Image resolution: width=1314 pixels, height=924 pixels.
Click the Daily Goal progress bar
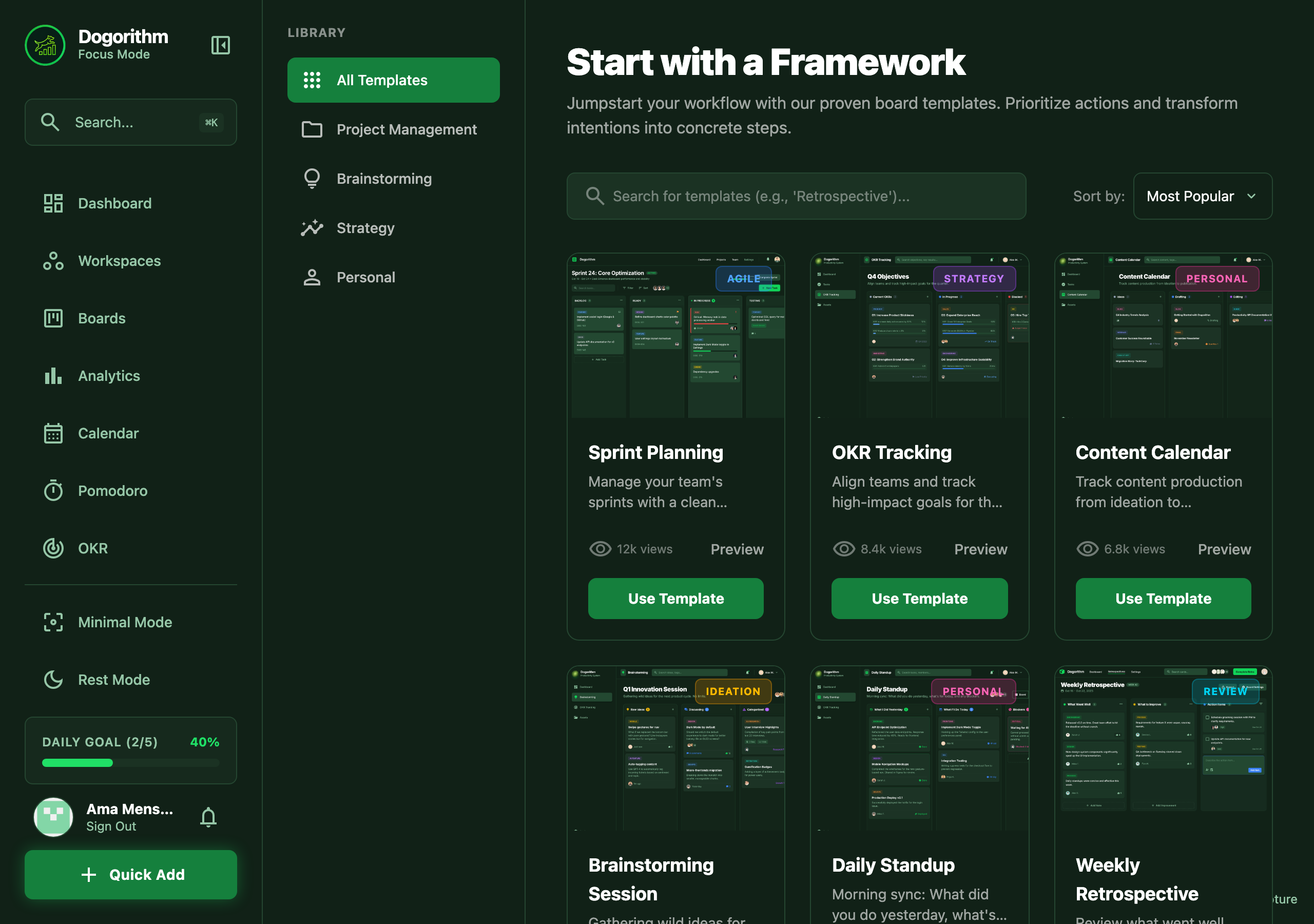coord(130,763)
